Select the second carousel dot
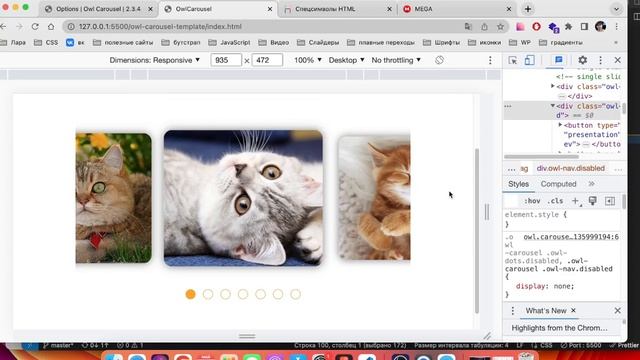This screenshot has width=640, height=360. (x=208, y=294)
